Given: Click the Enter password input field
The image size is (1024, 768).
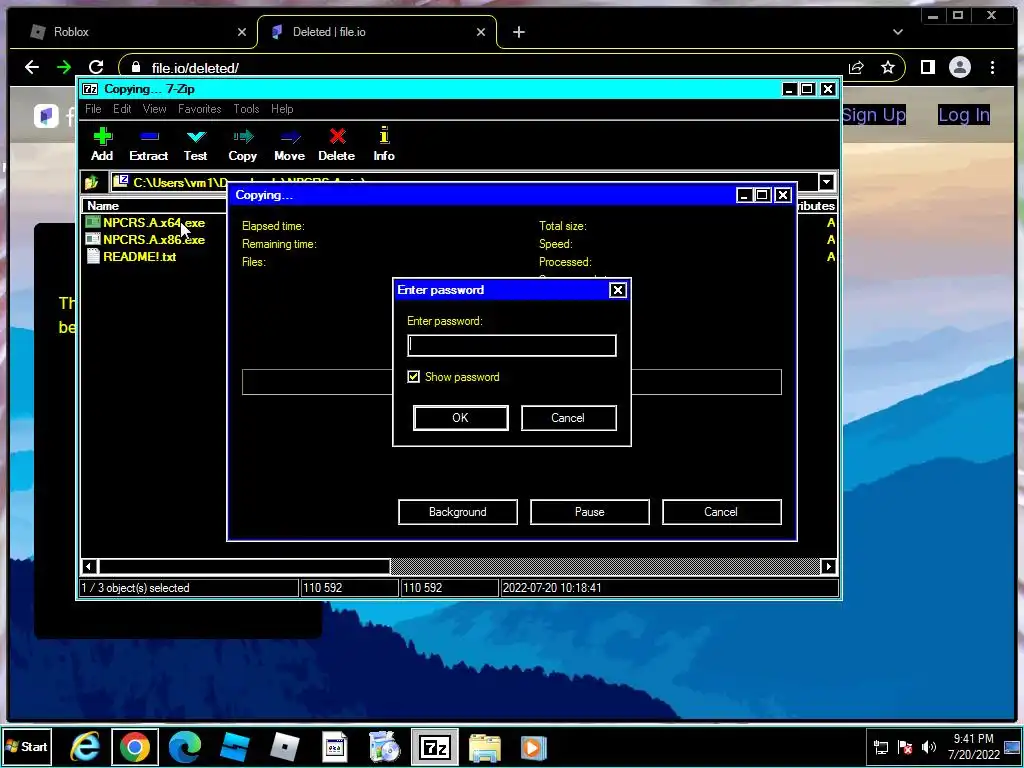Looking at the screenshot, I should [x=511, y=345].
